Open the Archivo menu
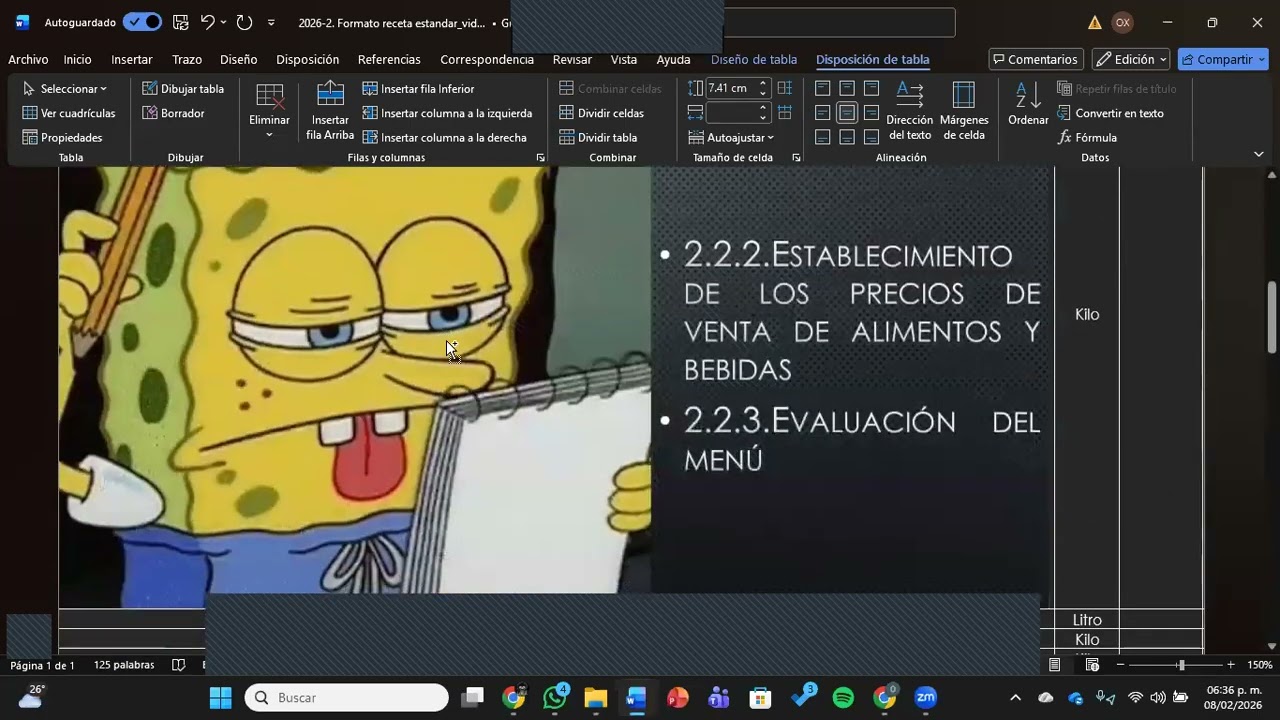The width and height of the screenshot is (1280, 720). (x=28, y=59)
